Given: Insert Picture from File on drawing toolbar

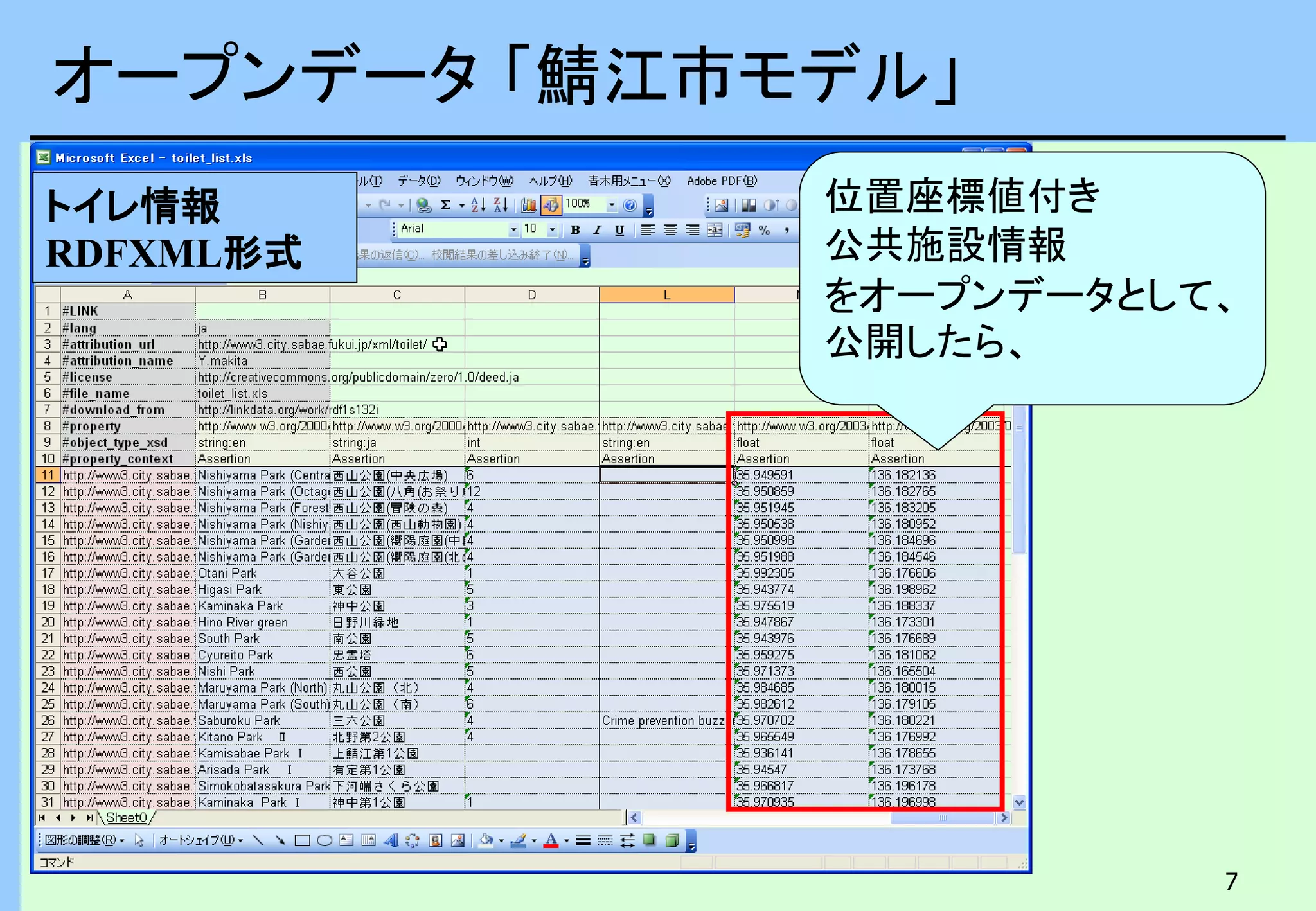Looking at the screenshot, I should tap(458, 840).
